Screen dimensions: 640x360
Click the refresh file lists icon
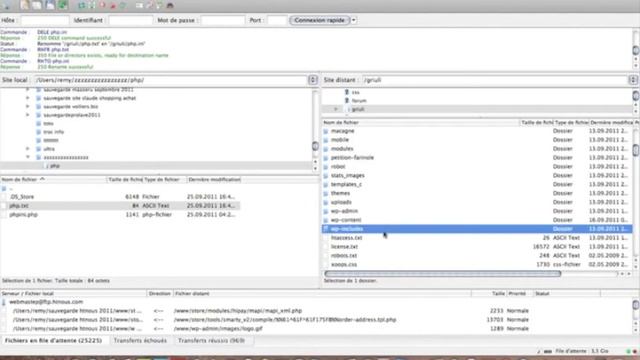coord(82,5)
